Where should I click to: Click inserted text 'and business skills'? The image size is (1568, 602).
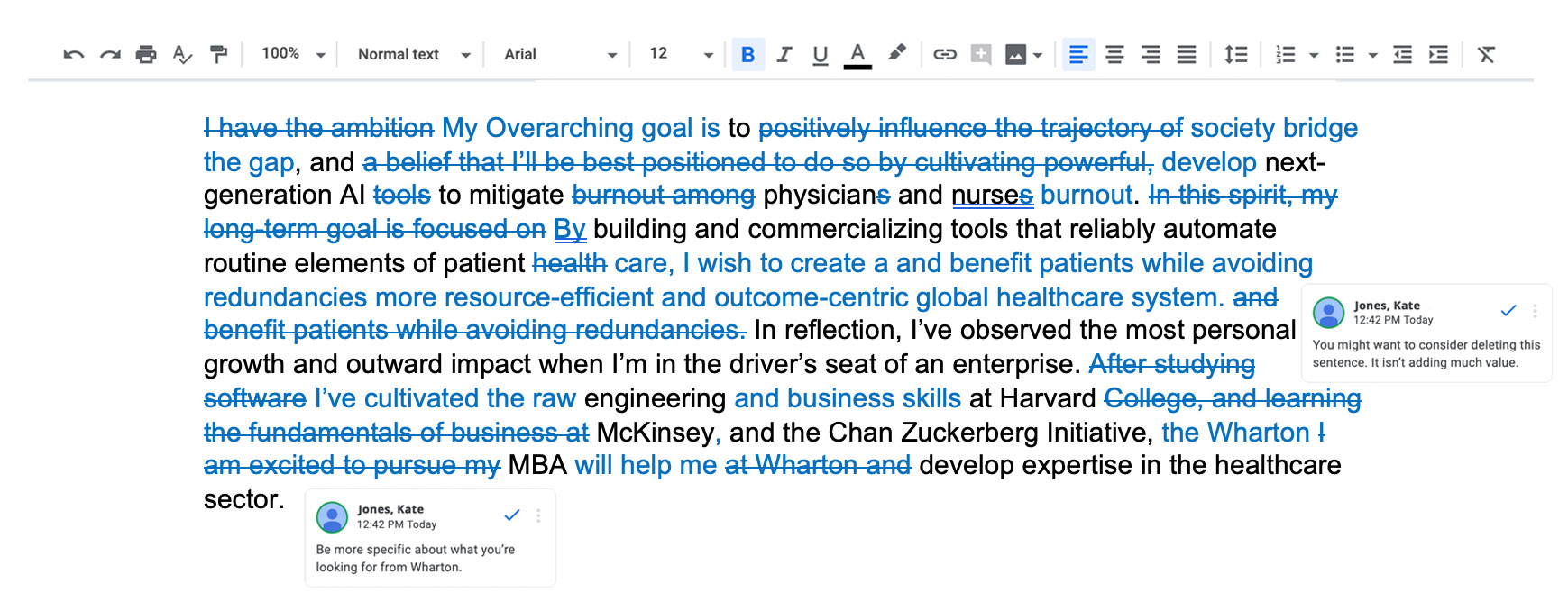(x=848, y=398)
